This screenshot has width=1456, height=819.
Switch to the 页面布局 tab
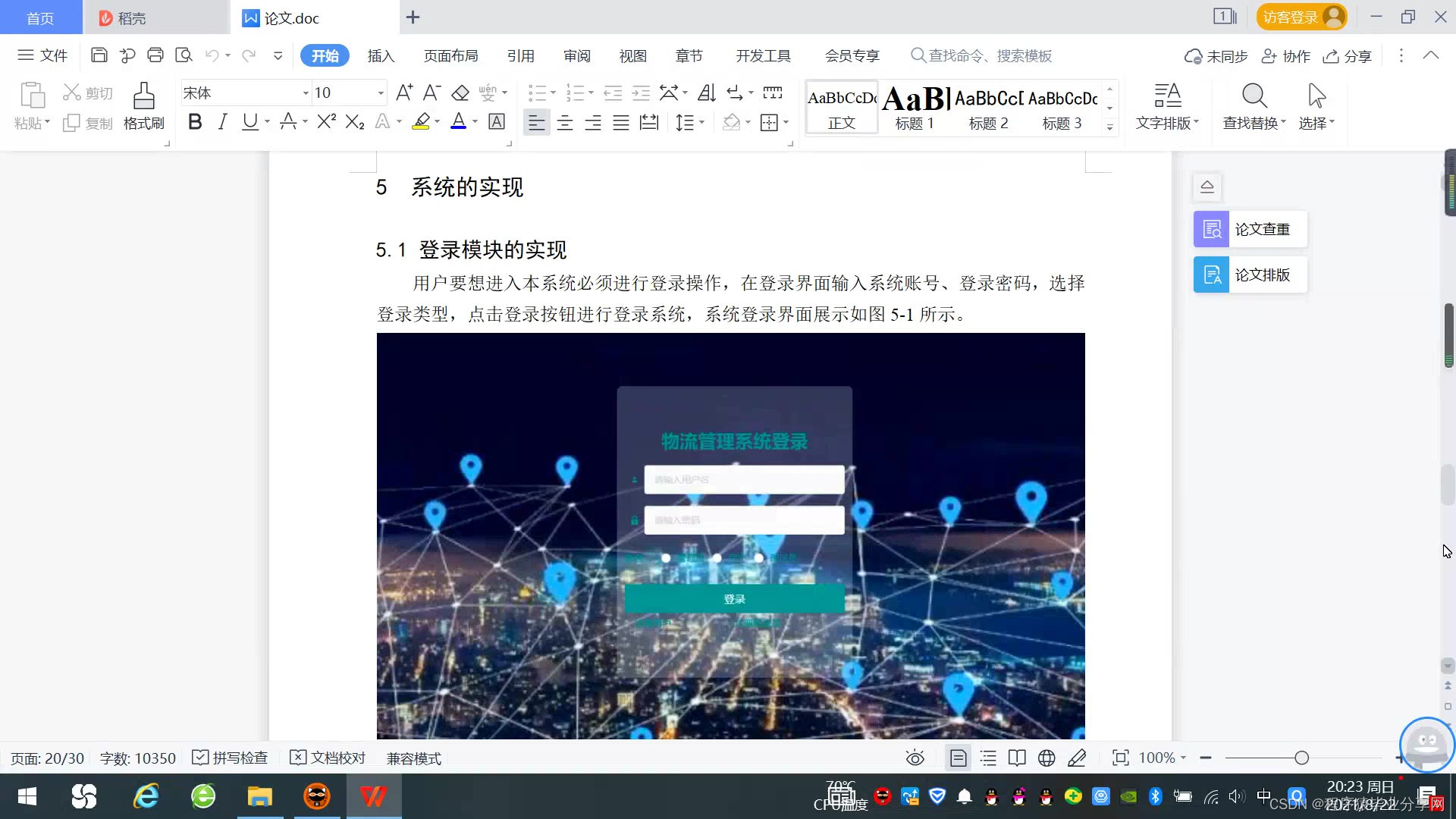[450, 55]
